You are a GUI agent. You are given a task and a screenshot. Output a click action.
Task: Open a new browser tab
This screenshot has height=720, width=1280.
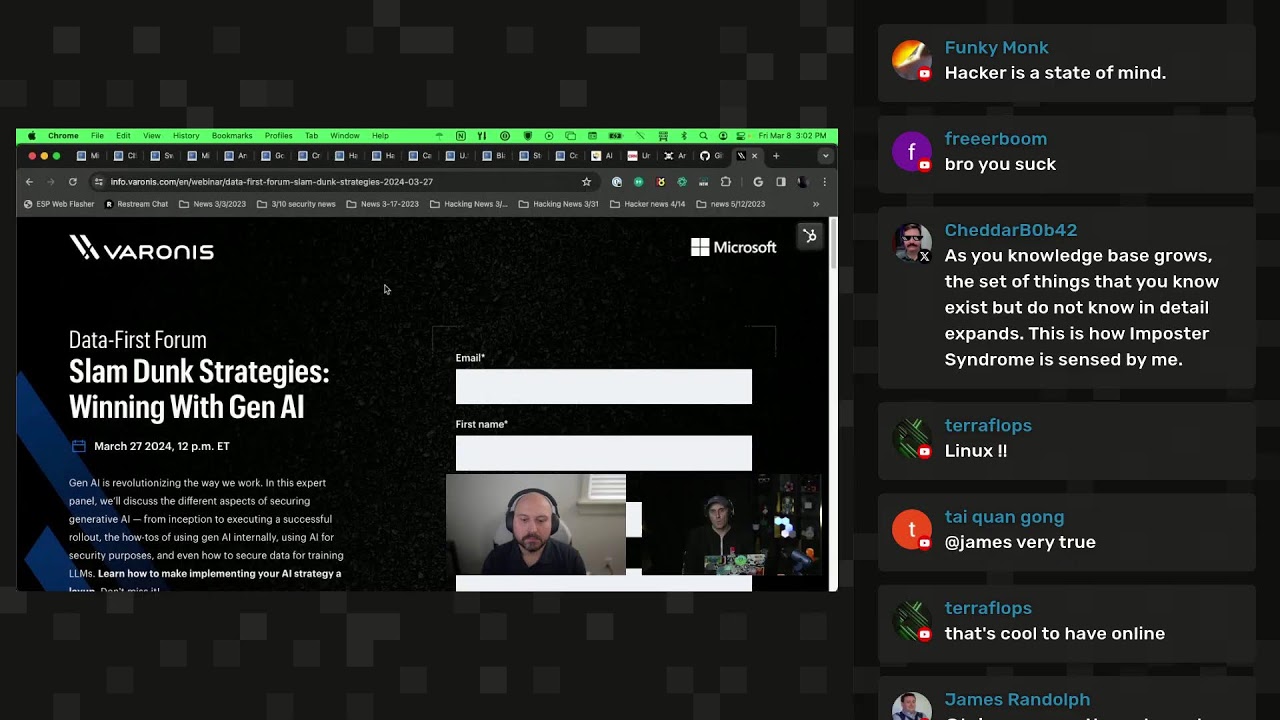click(776, 156)
